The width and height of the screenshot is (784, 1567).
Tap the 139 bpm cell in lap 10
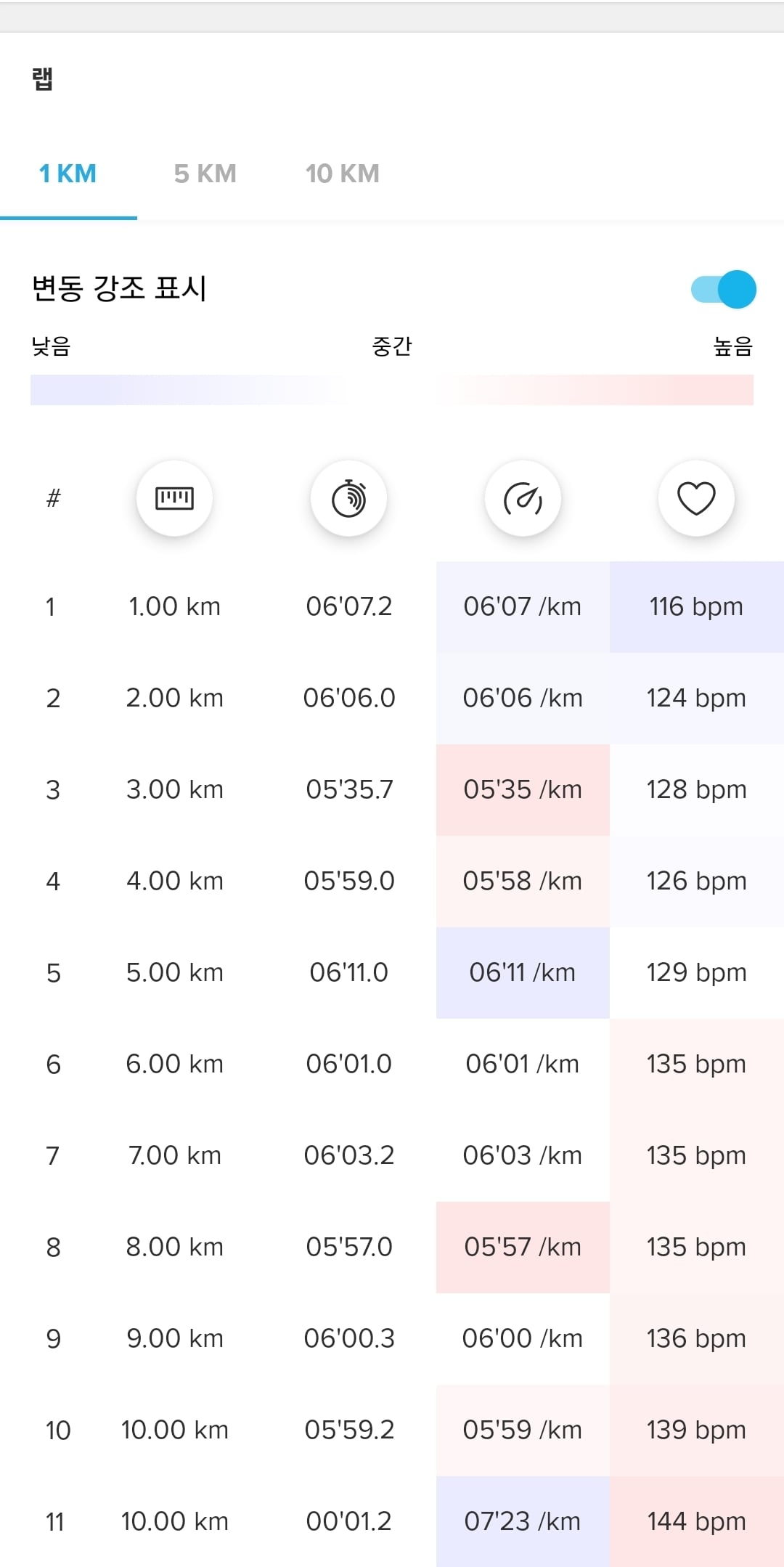coord(696,1430)
